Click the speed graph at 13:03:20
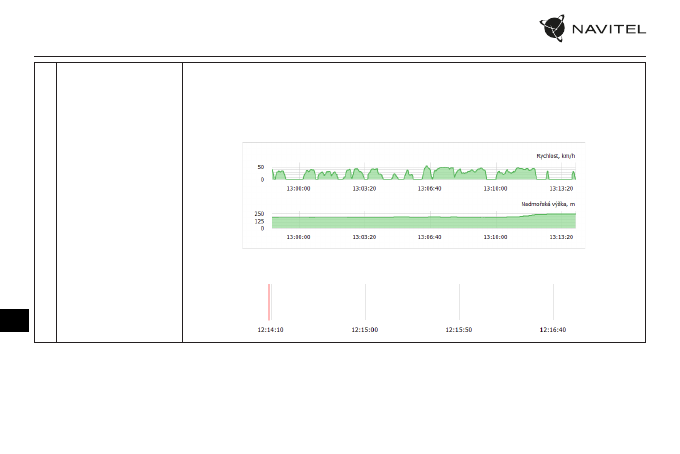Screen dimensions: 680x454 [367, 174]
